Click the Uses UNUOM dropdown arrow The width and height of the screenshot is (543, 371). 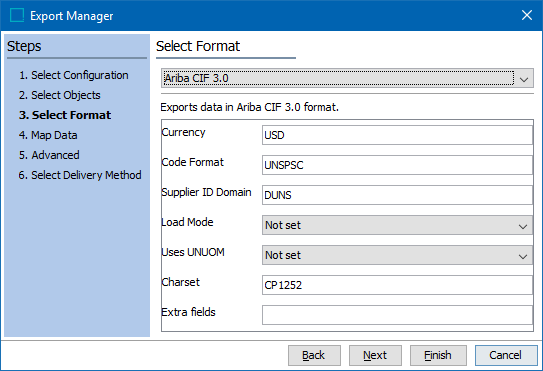[x=523, y=256]
